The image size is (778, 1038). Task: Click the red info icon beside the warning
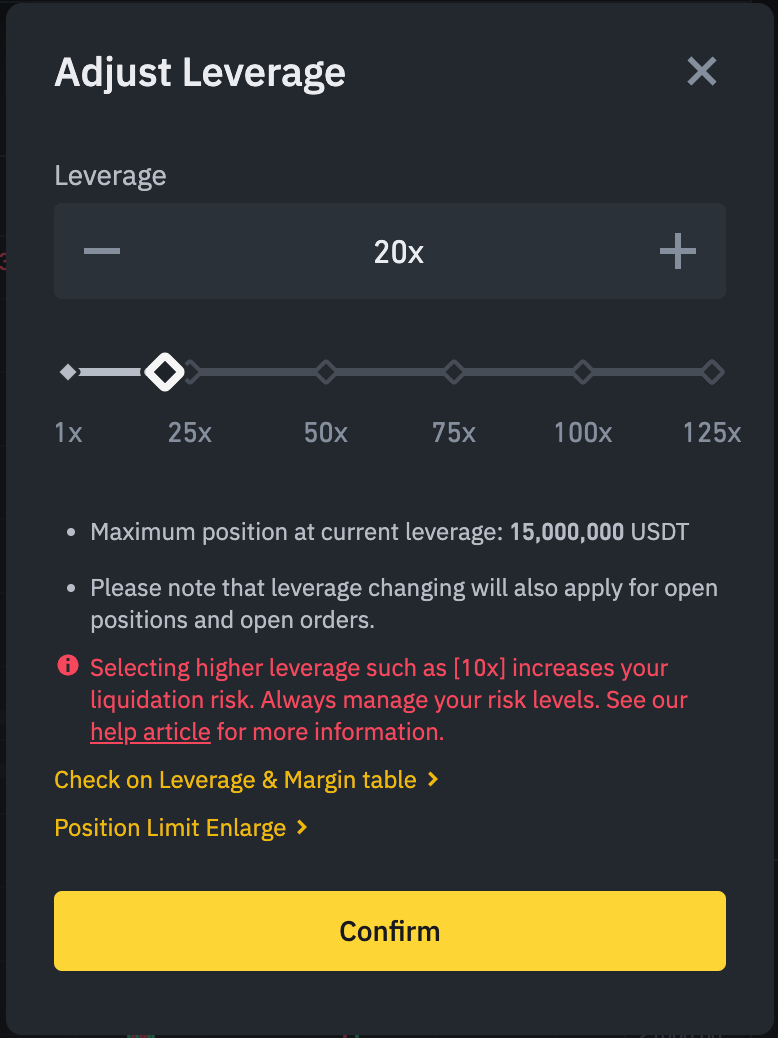pos(67,666)
